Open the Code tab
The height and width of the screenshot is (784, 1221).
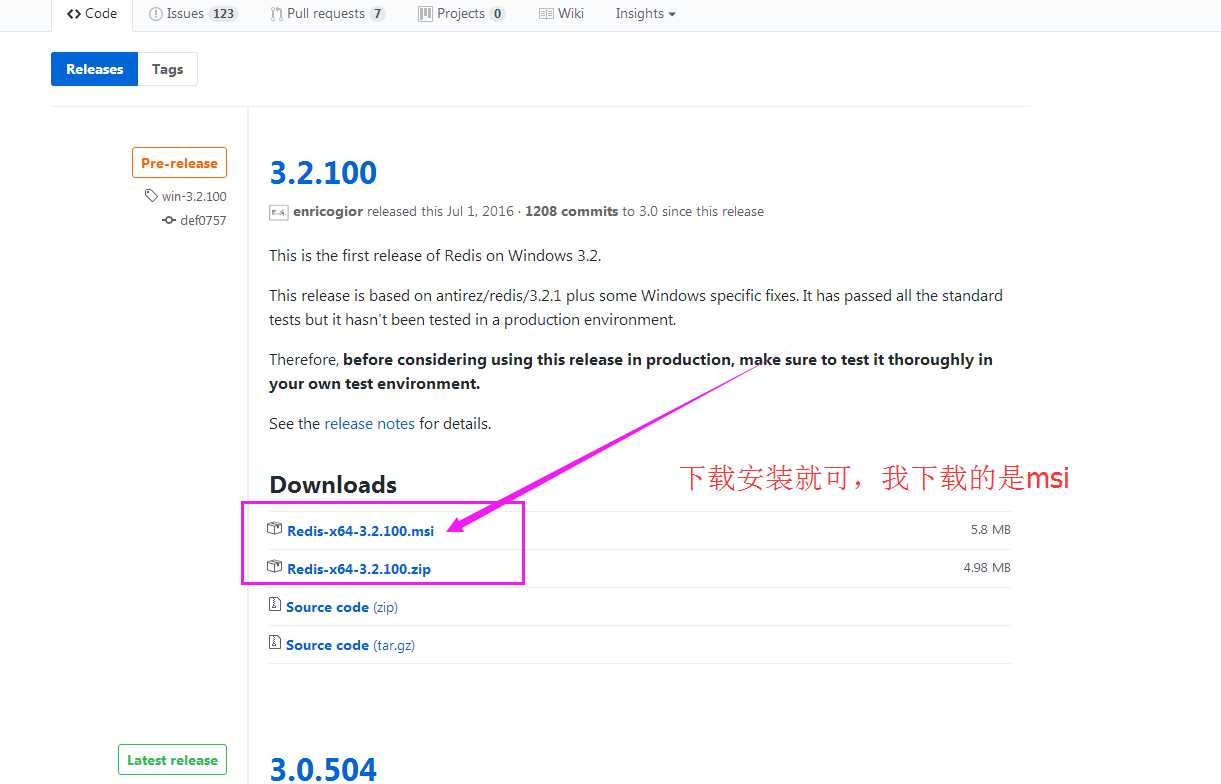click(x=92, y=14)
